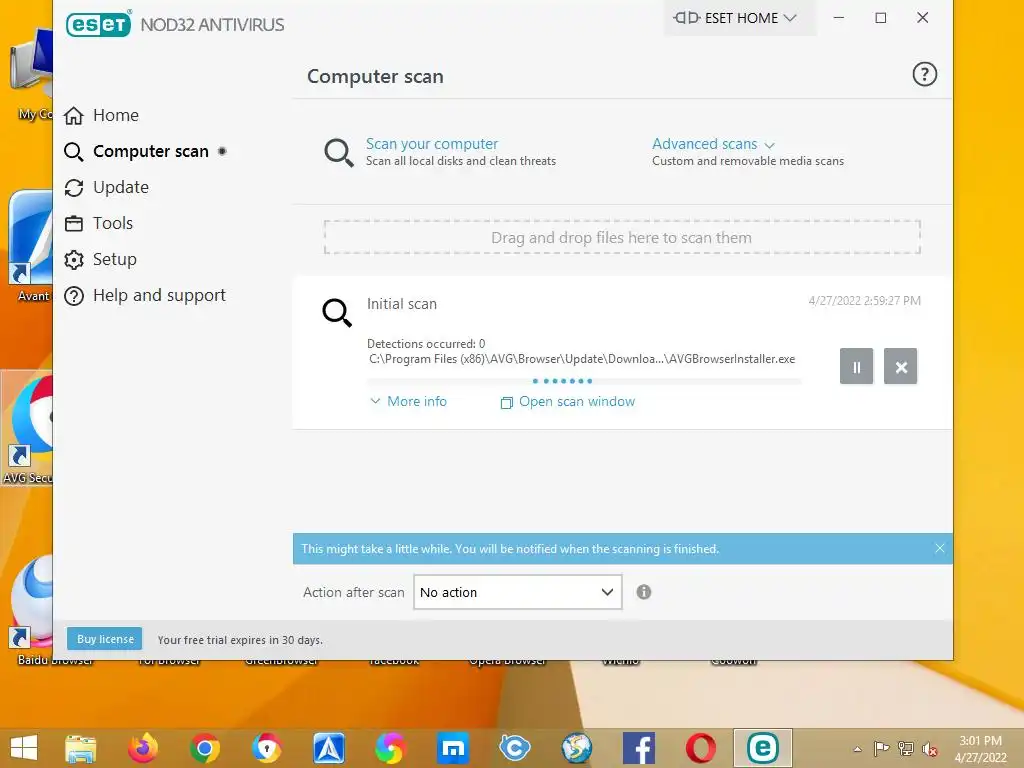The height and width of the screenshot is (768, 1024).
Task: Open Action after scan dropdown
Action: coord(517,592)
